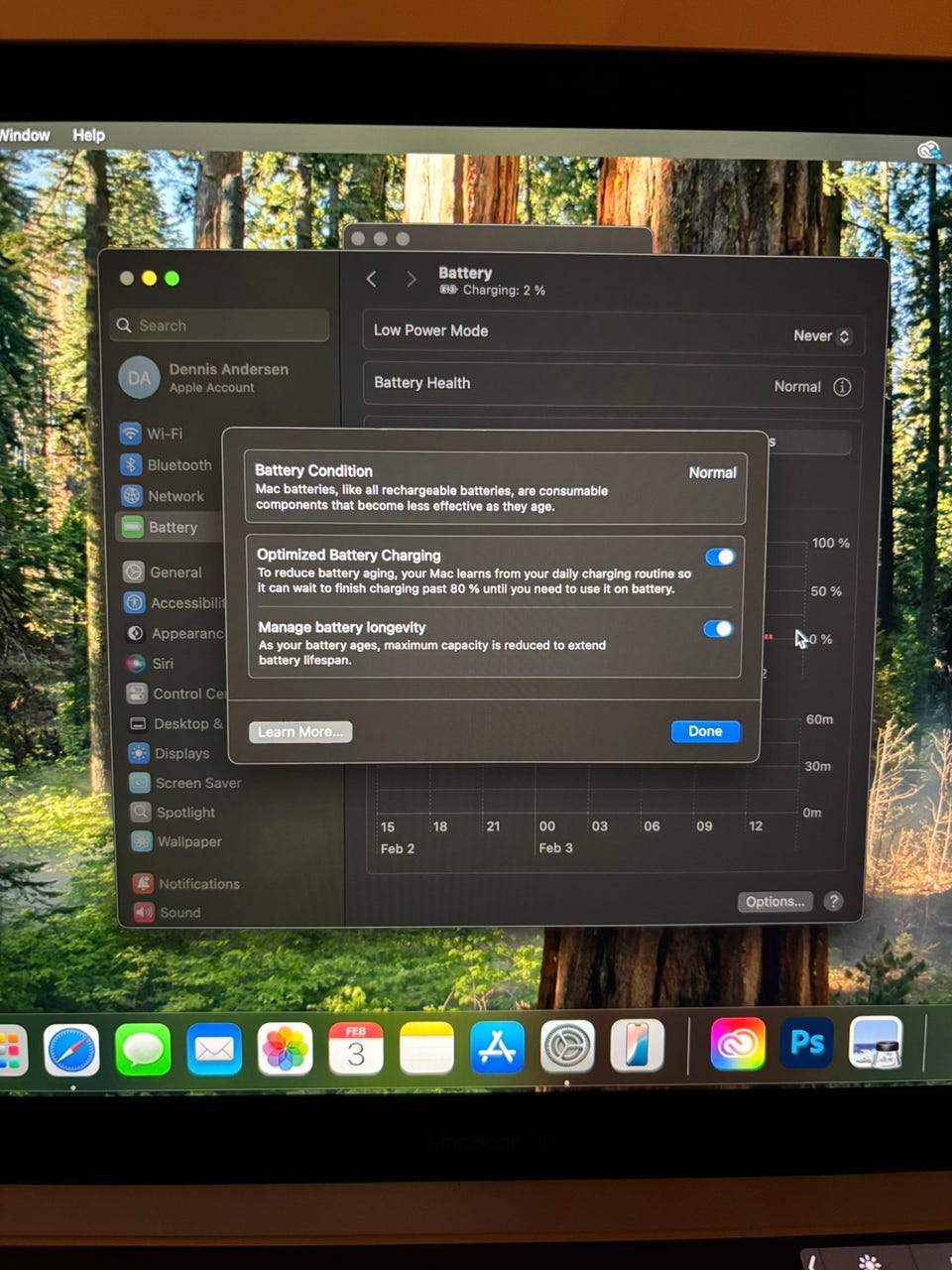Screen dimensions: 952x1270
Task: Click the Battery Health info icon
Action: (842, 387)
